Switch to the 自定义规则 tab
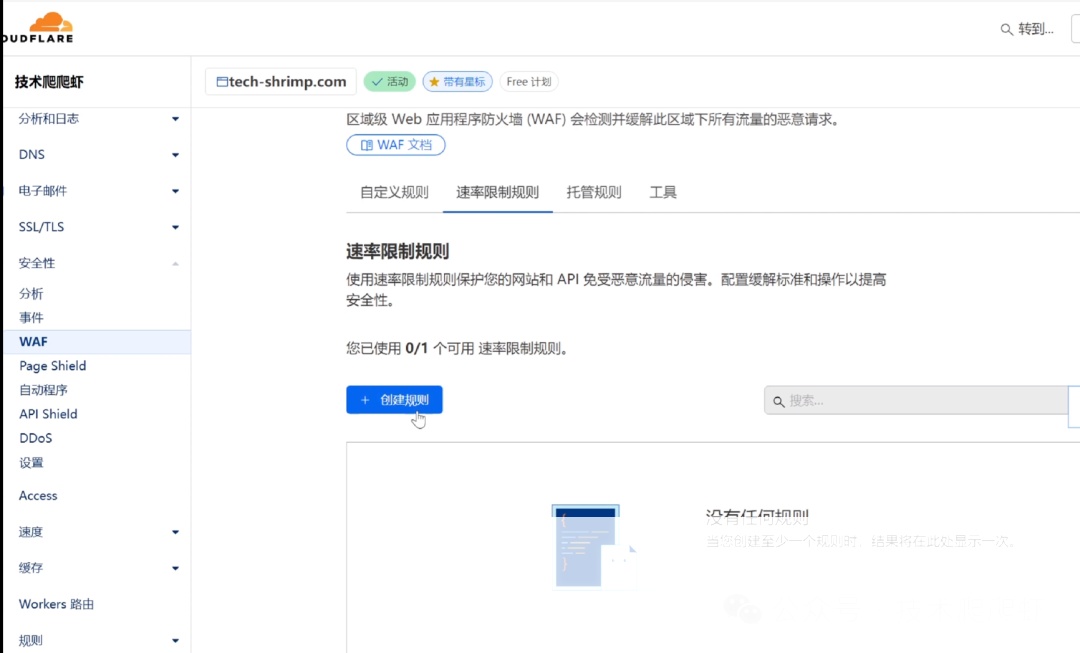Image resolution: width=1080 pixels, height=653 pixels. (x=394, y=192)
